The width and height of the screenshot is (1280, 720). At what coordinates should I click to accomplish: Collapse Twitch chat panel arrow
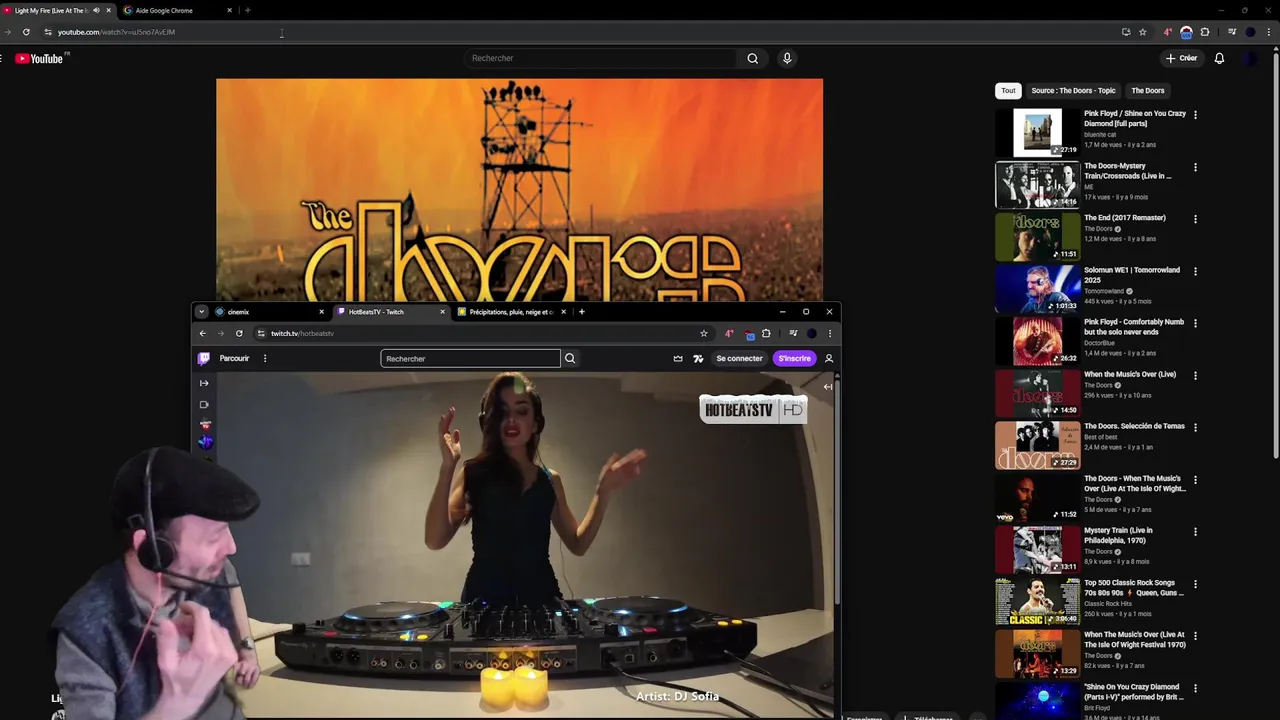click(827, 386)
